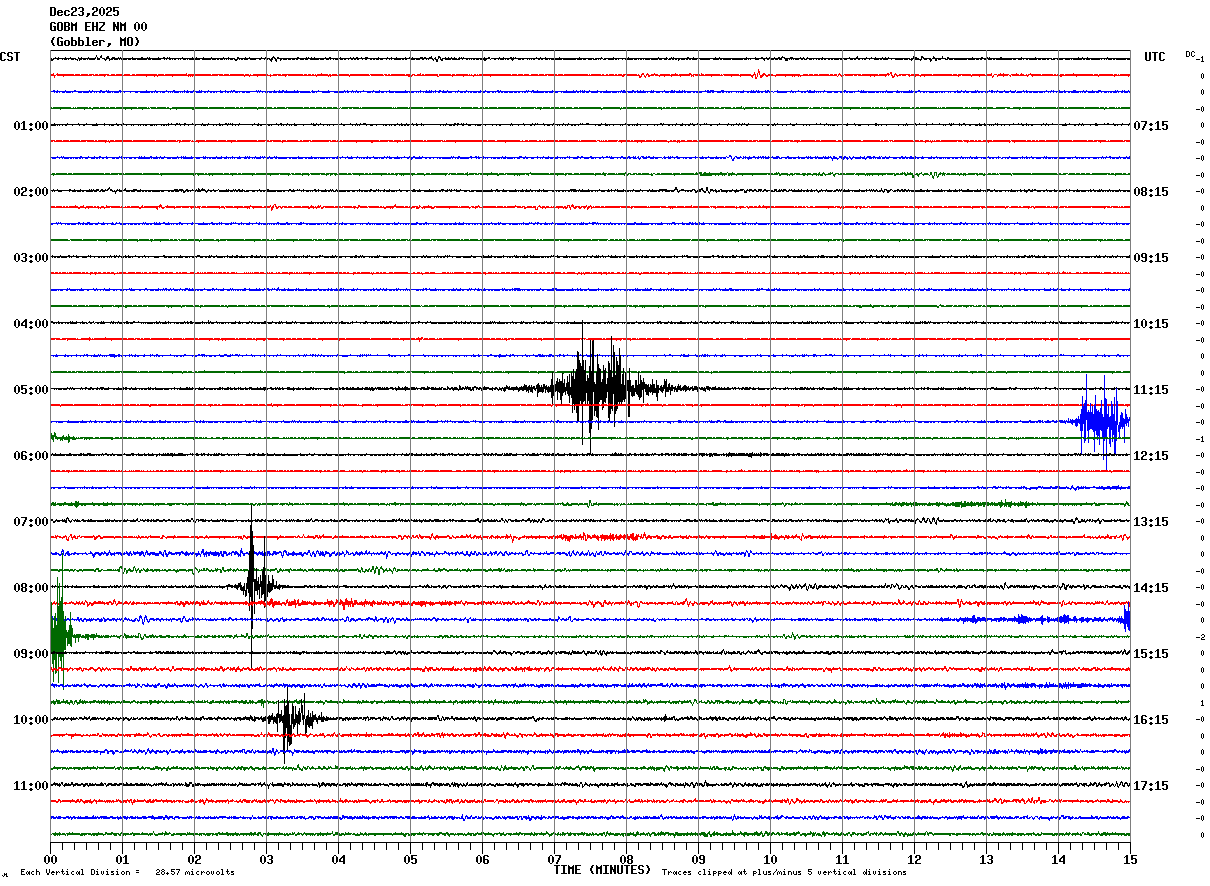Click the 17:15 UTC time label
The image size is (1210, 886).
[x=1151, y=786]
